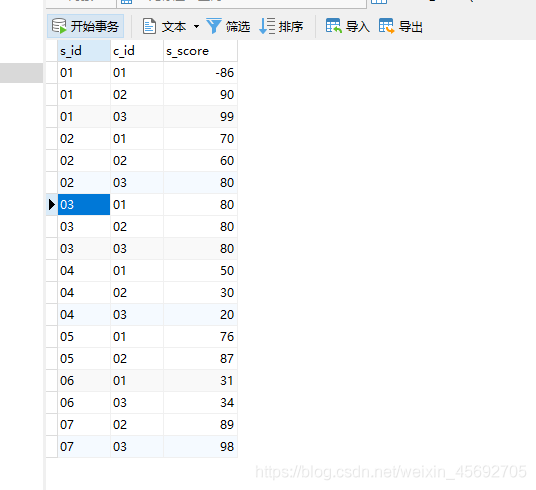
Task: Click the score cell showing 98
Action: click(x=200, y=447)
